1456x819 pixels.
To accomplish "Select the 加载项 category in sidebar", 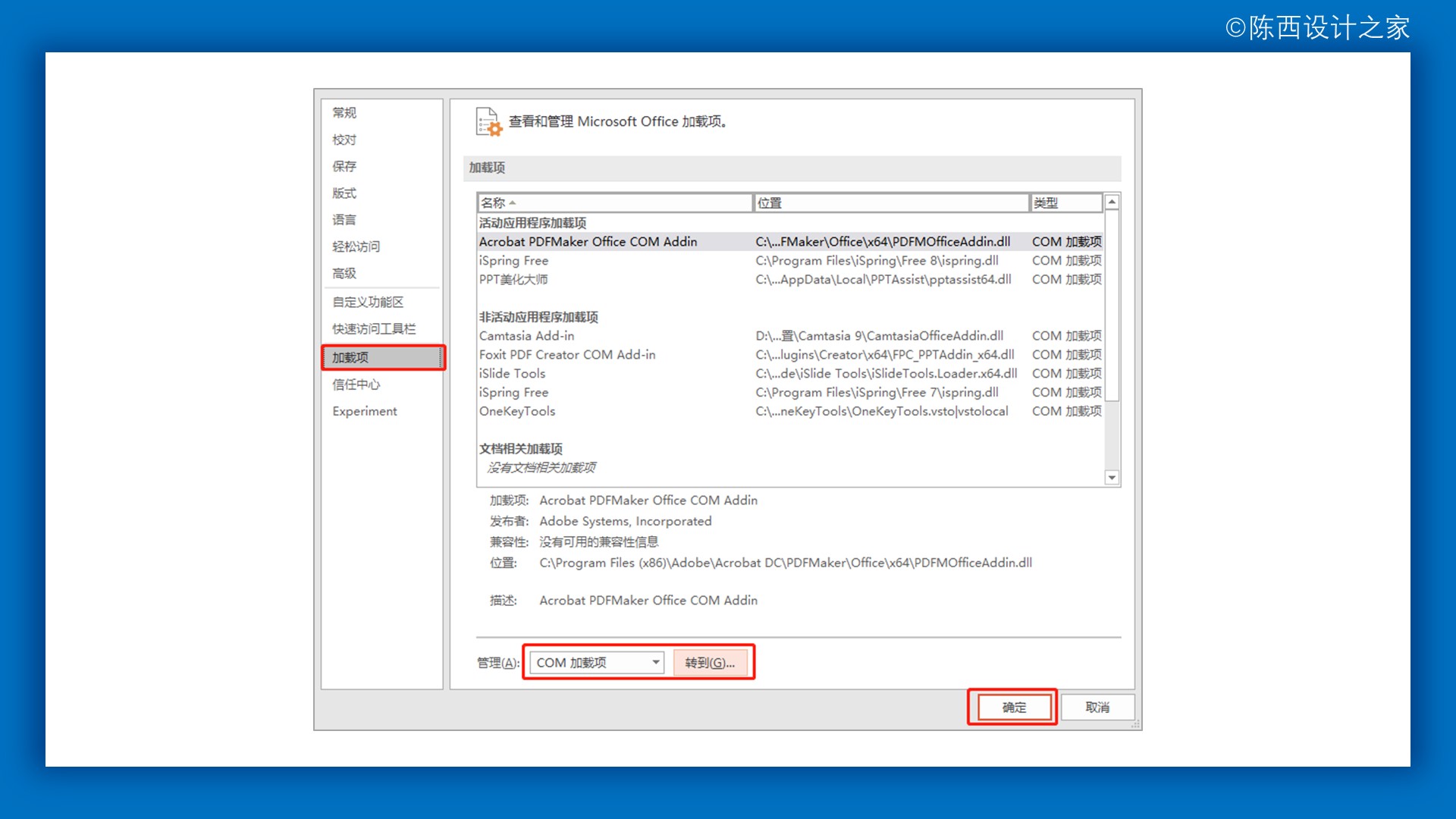I will 383,357.
